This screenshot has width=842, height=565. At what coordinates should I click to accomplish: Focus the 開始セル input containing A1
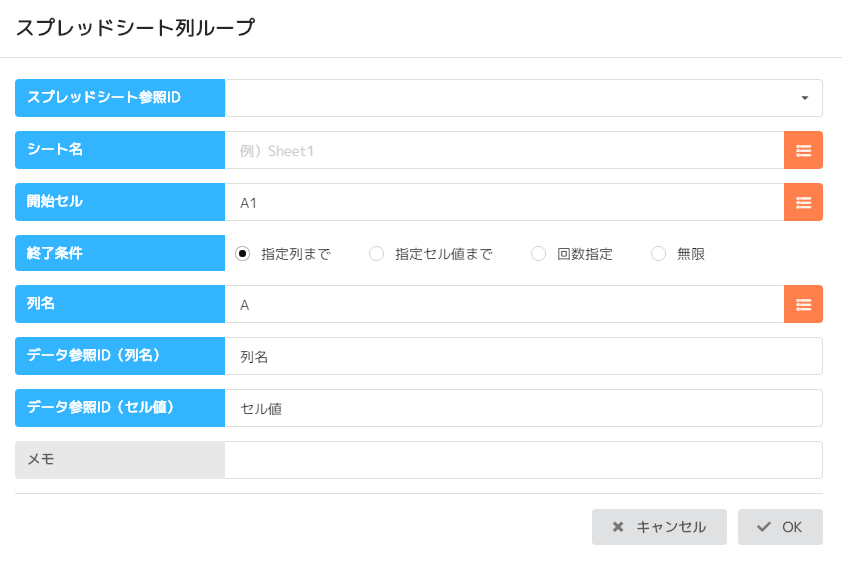point(503,202)
